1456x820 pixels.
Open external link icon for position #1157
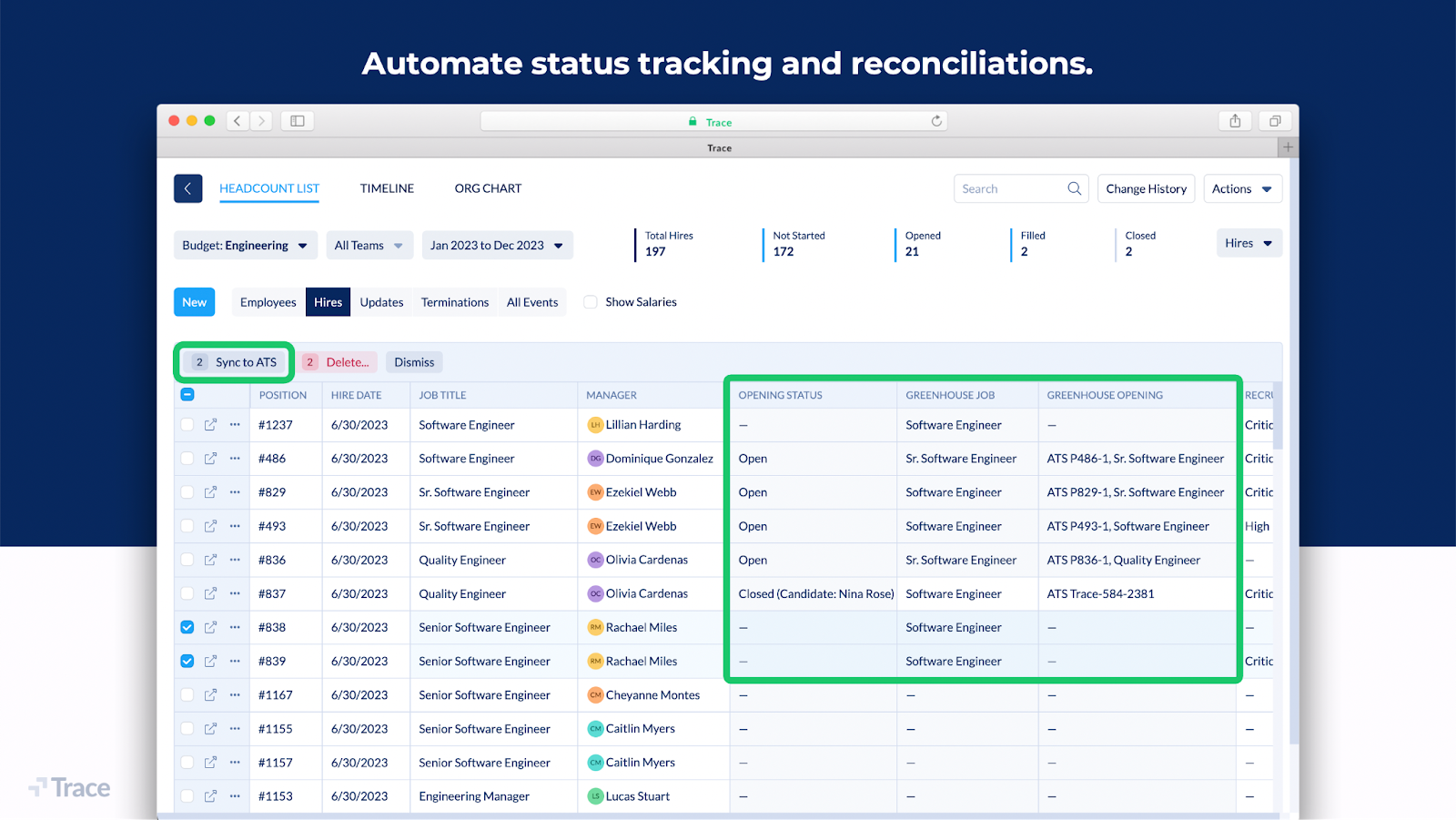[x=210, y=763]
